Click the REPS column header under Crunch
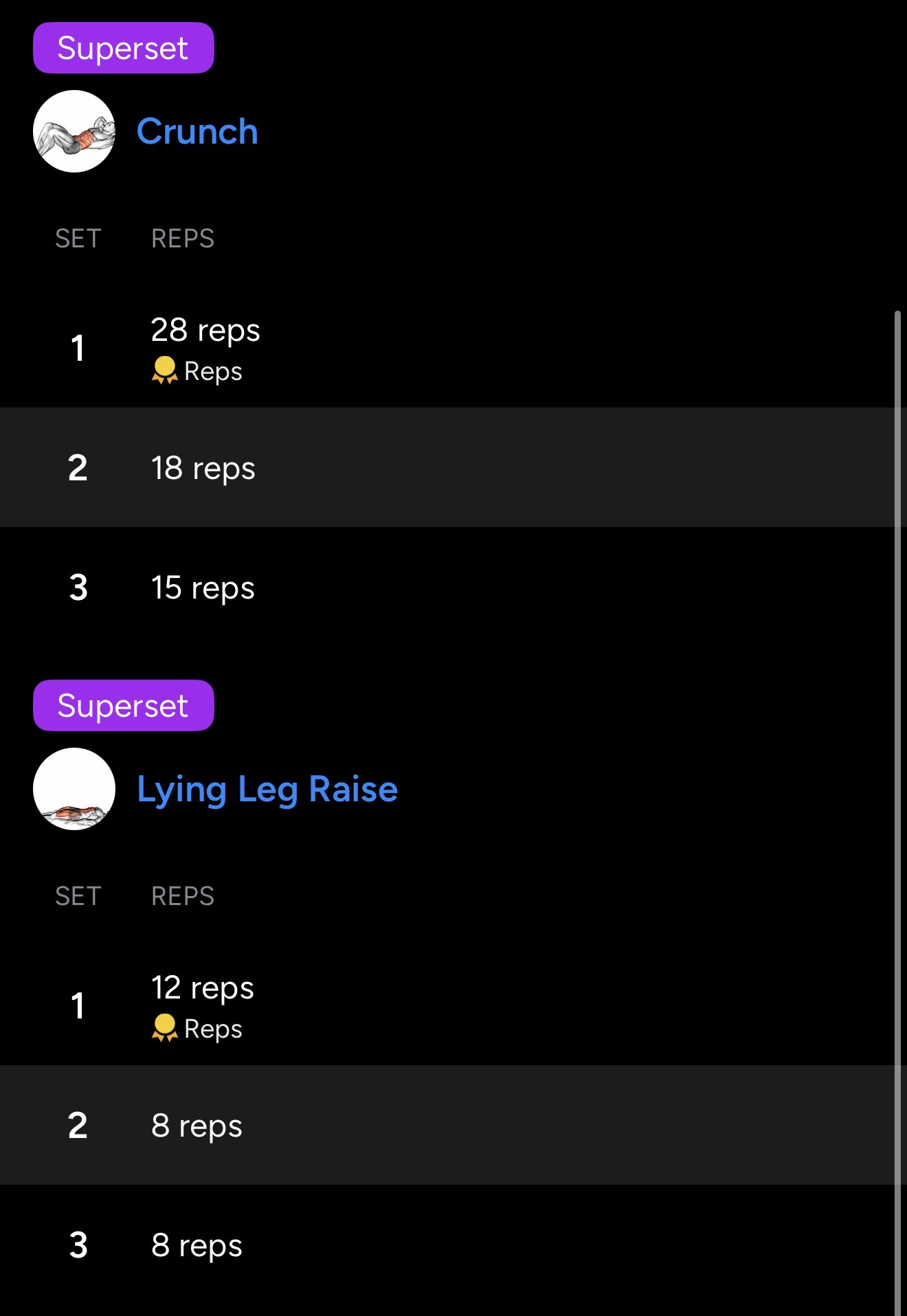 coord(183,238)
